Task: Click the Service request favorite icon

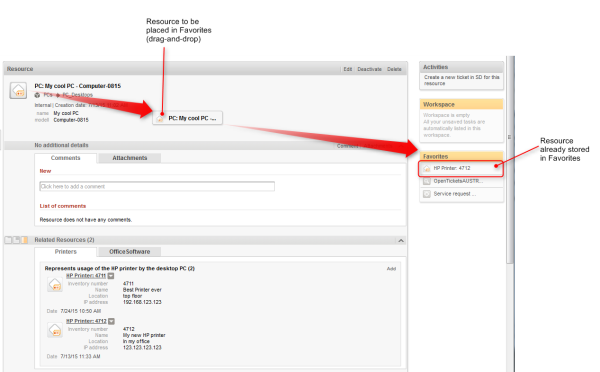Action: (x=427, y=194)
